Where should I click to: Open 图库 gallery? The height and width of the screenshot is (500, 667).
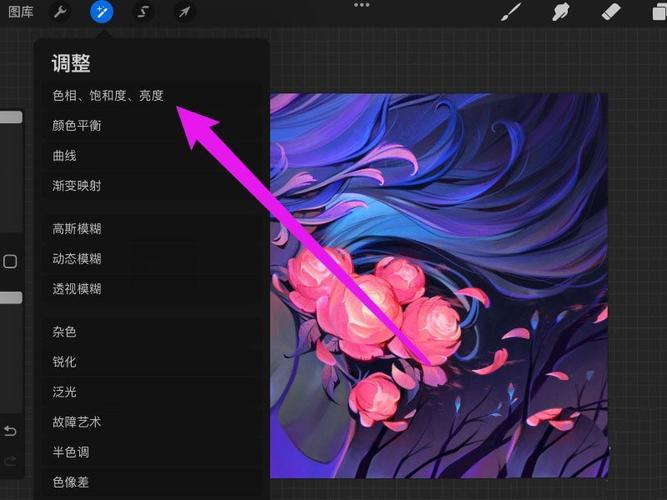coord(20,12)
